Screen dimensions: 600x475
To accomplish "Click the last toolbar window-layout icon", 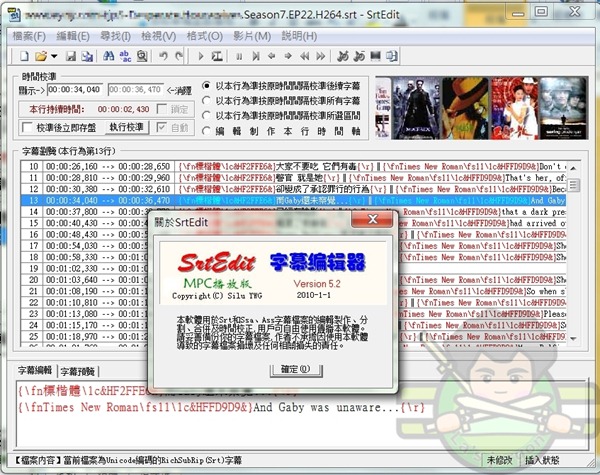I will click(x=392, y=56).
